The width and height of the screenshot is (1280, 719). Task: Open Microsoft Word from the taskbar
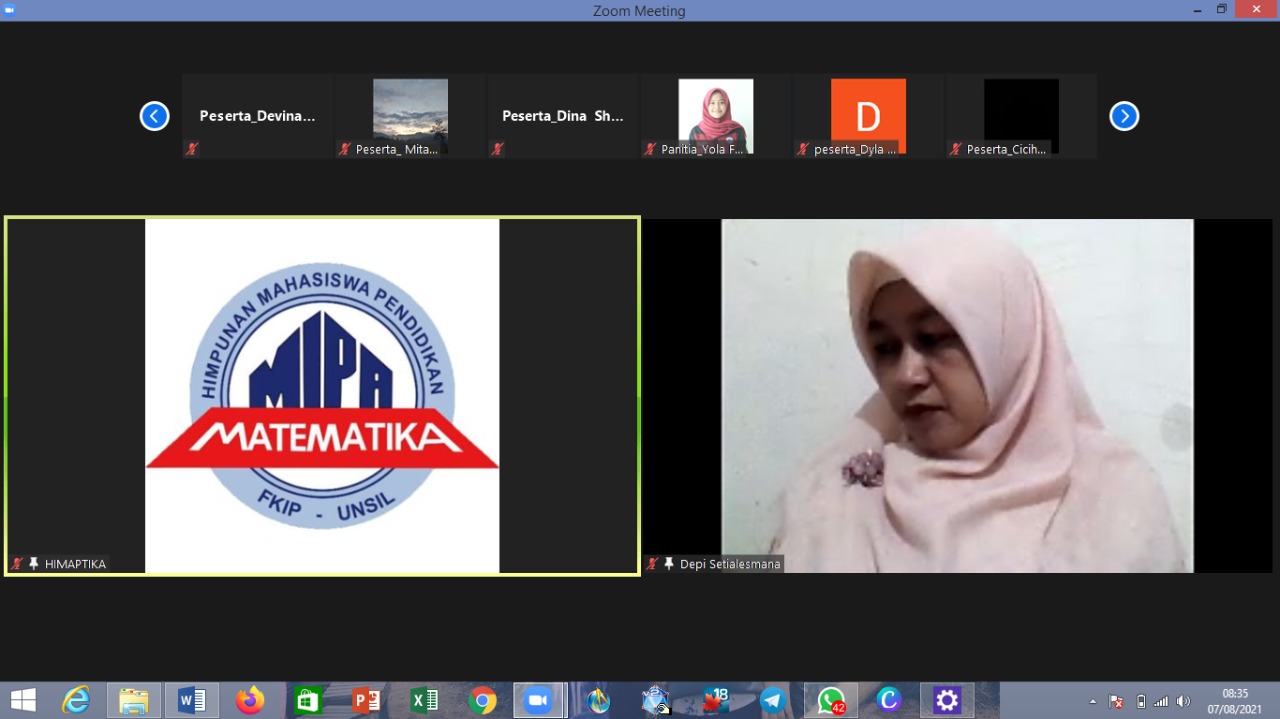[x=192, y=700]
